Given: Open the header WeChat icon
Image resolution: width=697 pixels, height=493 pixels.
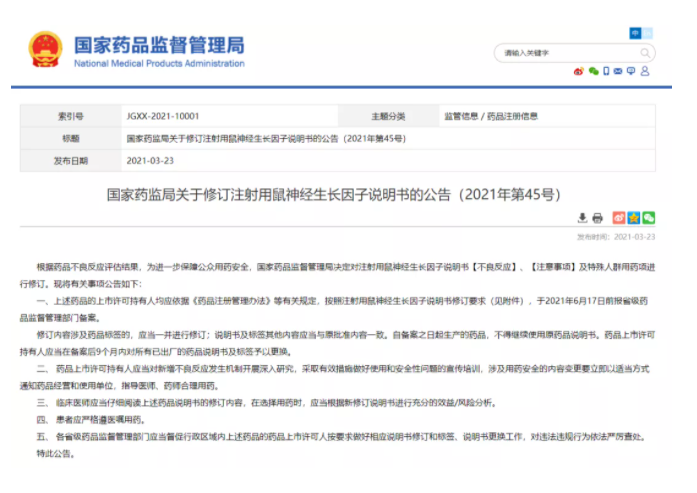Looking at the screenshot, I should point(593,71).
